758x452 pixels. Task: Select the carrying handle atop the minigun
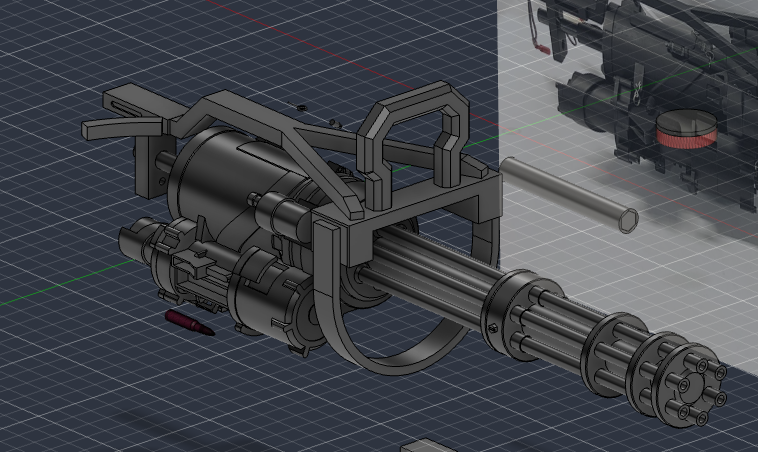pyautogui.click(x=412, y=143)
